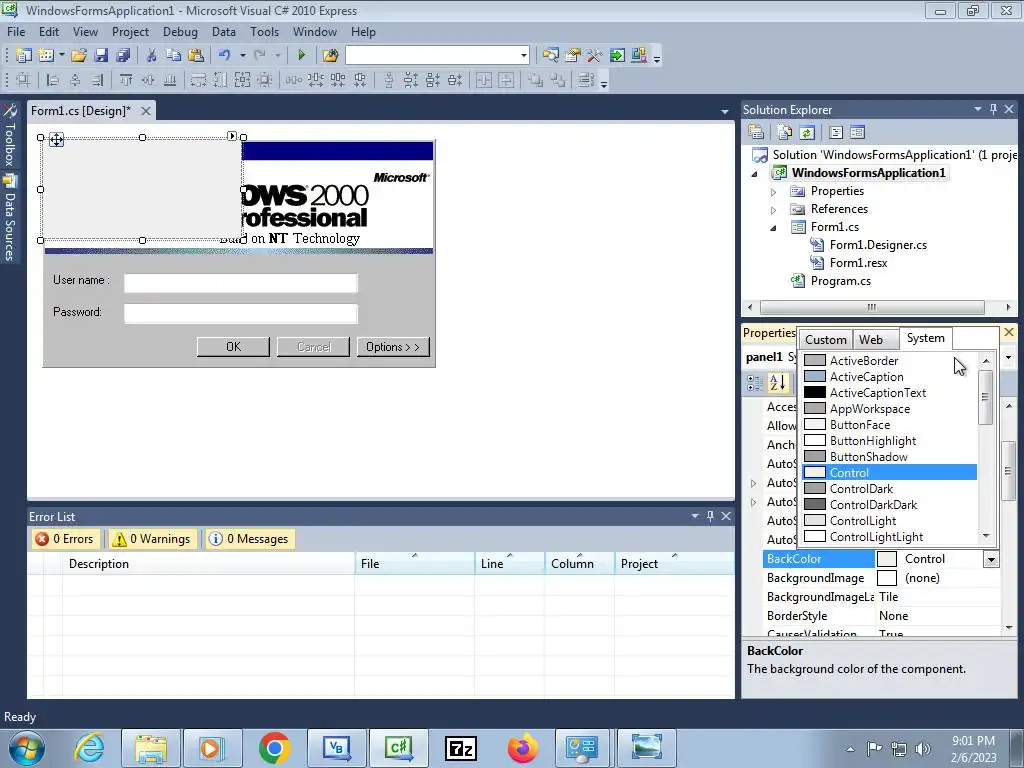Toggle the 0 Messages filter
Viewport: 1024px width, 768px height.
(249, 539)
